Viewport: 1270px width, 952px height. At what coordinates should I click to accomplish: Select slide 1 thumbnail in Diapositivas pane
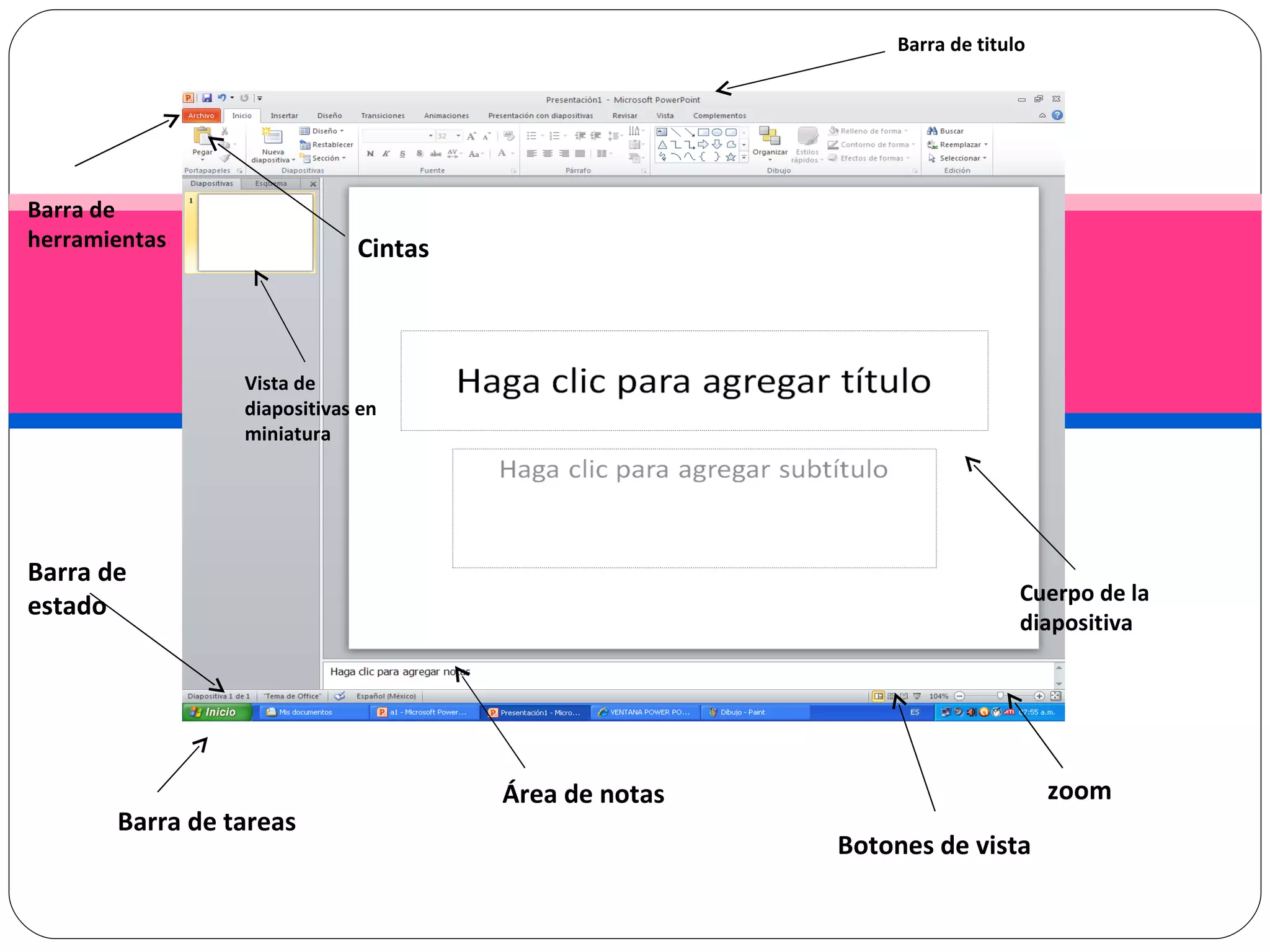[255, 233]
